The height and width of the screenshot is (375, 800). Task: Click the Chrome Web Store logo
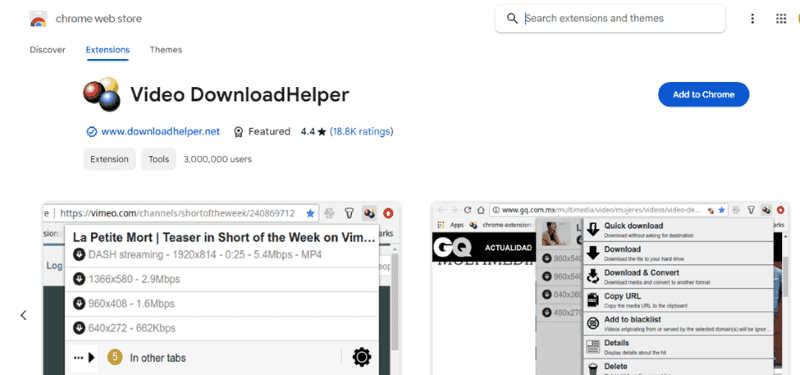point(38,19)
